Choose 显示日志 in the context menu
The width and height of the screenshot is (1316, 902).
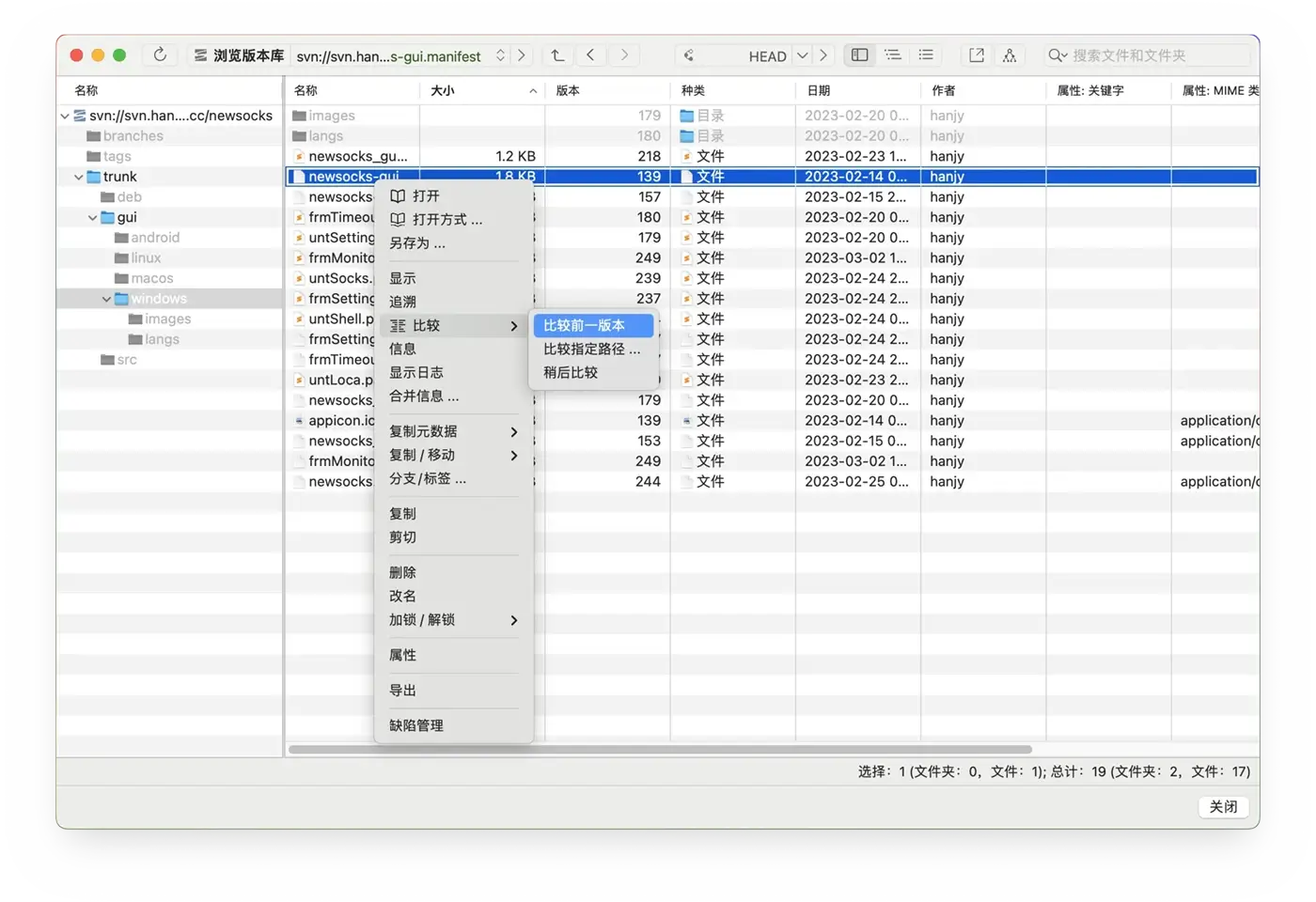454,373
